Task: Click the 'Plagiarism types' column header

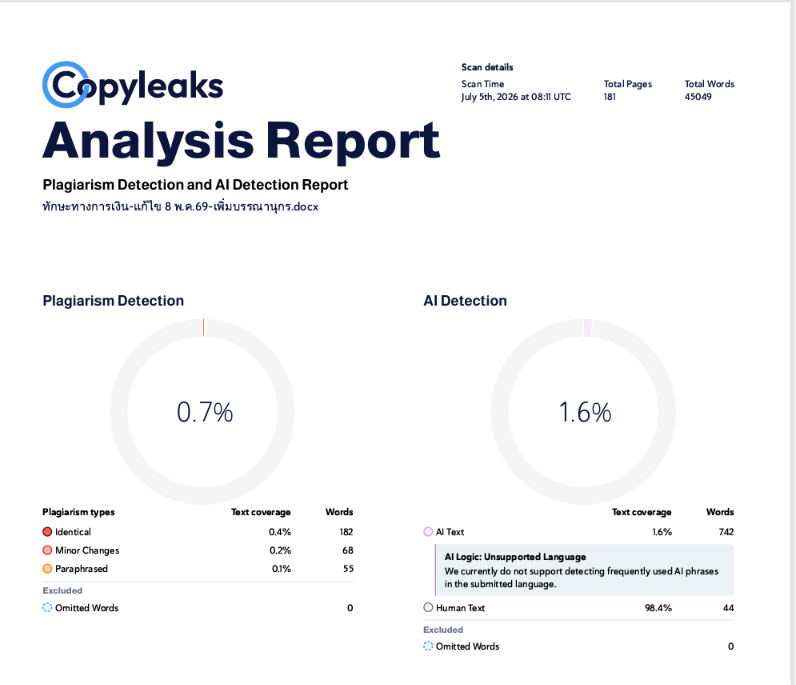Action: [x=78, y=512]
